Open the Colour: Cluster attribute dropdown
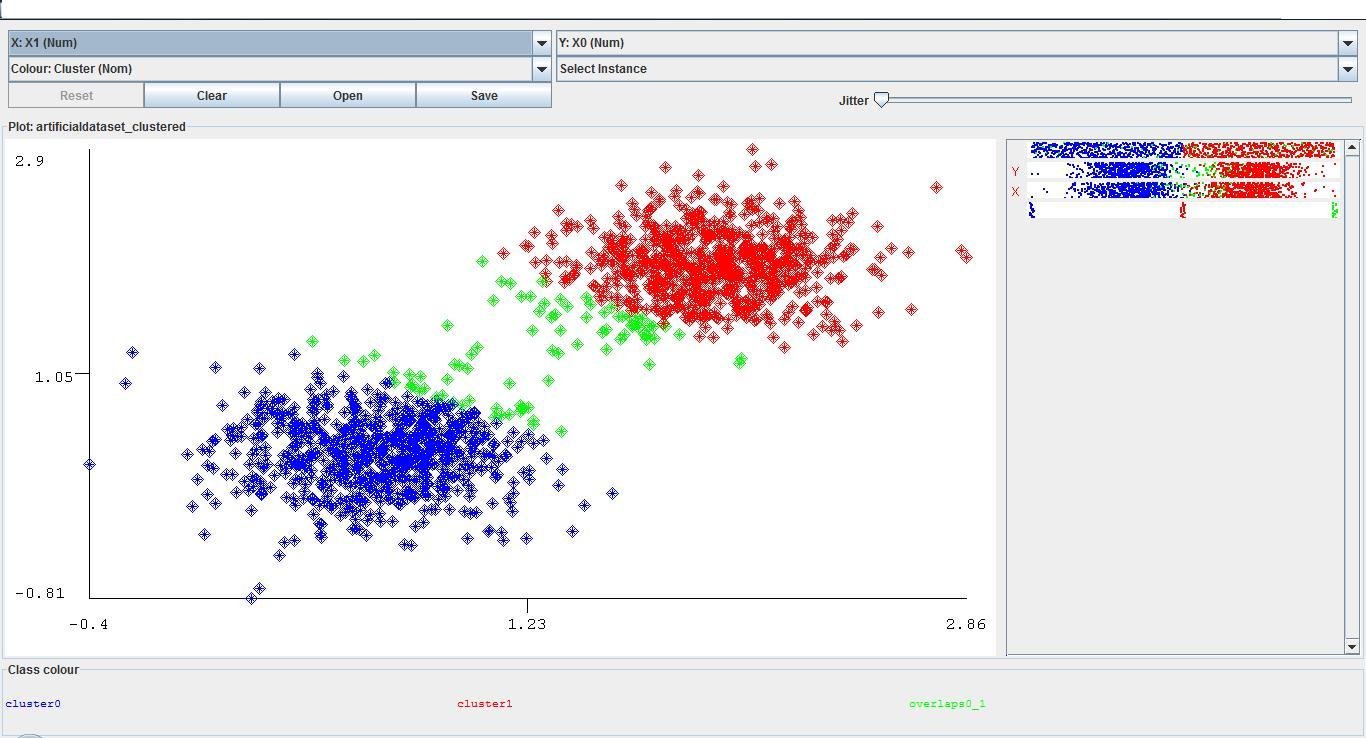 [x=541, y=68]
